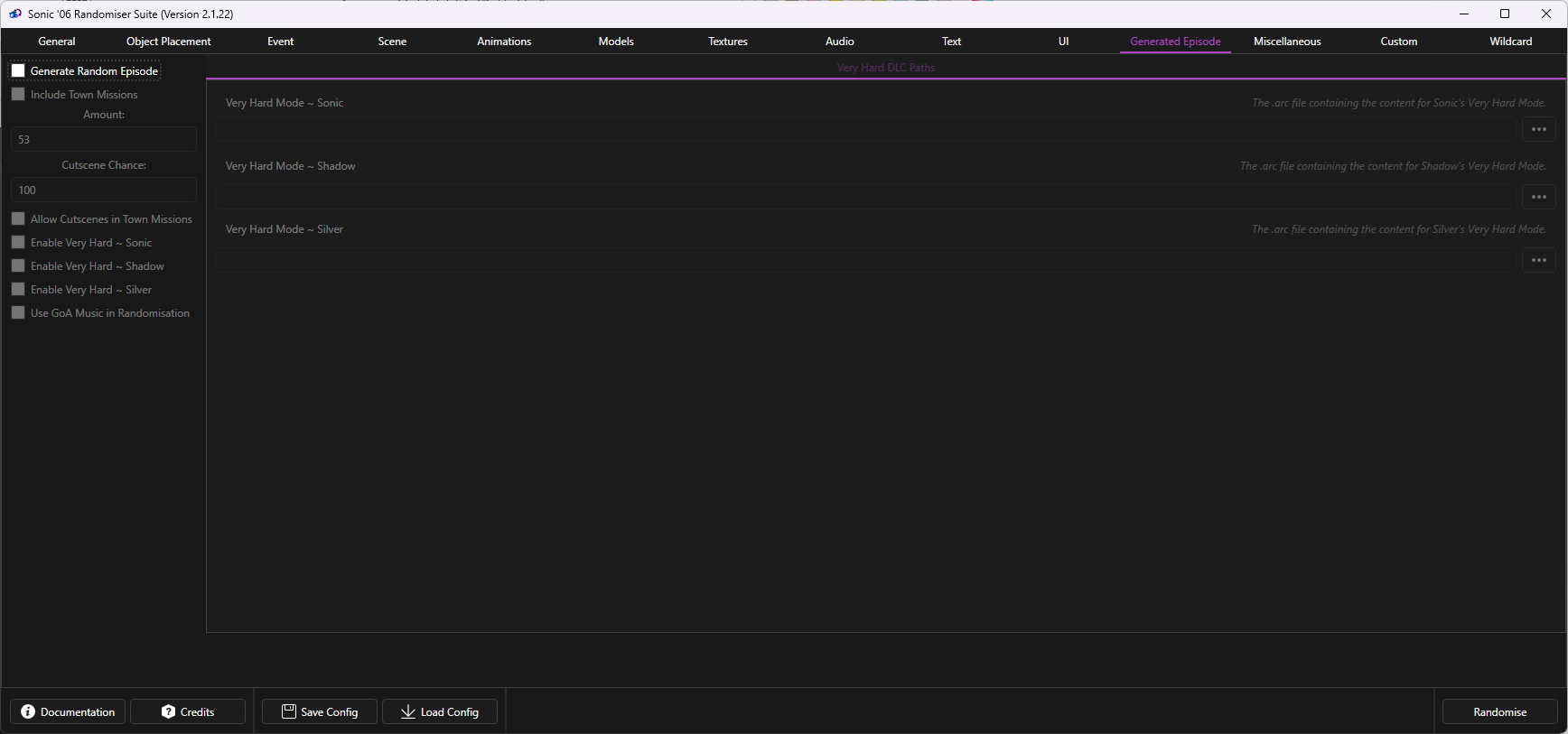
Task: Click Save Config
Action: coord(320,711)
